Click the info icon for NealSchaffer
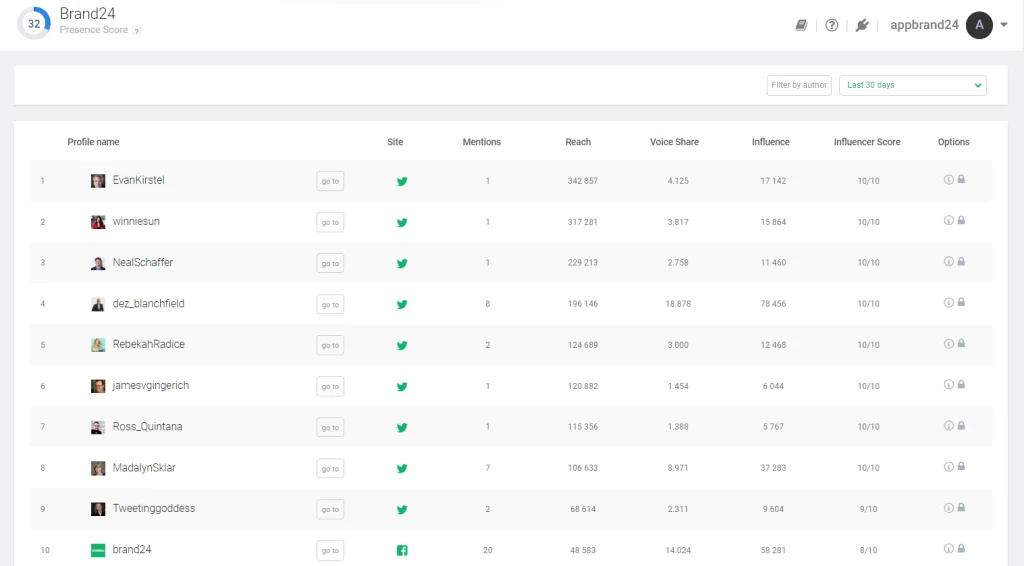This screenshot has height=566, width=1024. [x=948, y=262]
